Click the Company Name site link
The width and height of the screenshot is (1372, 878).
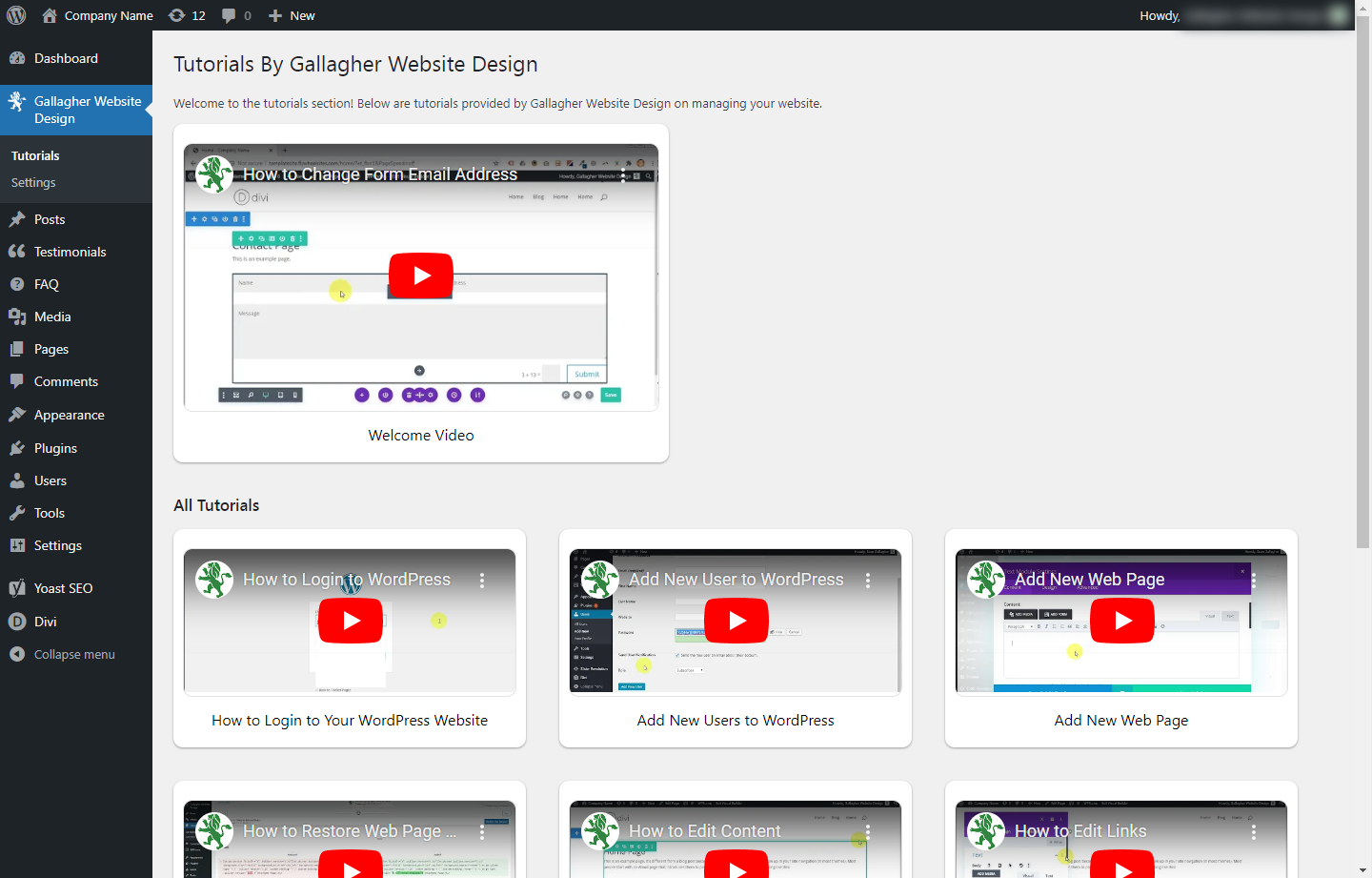109,15
